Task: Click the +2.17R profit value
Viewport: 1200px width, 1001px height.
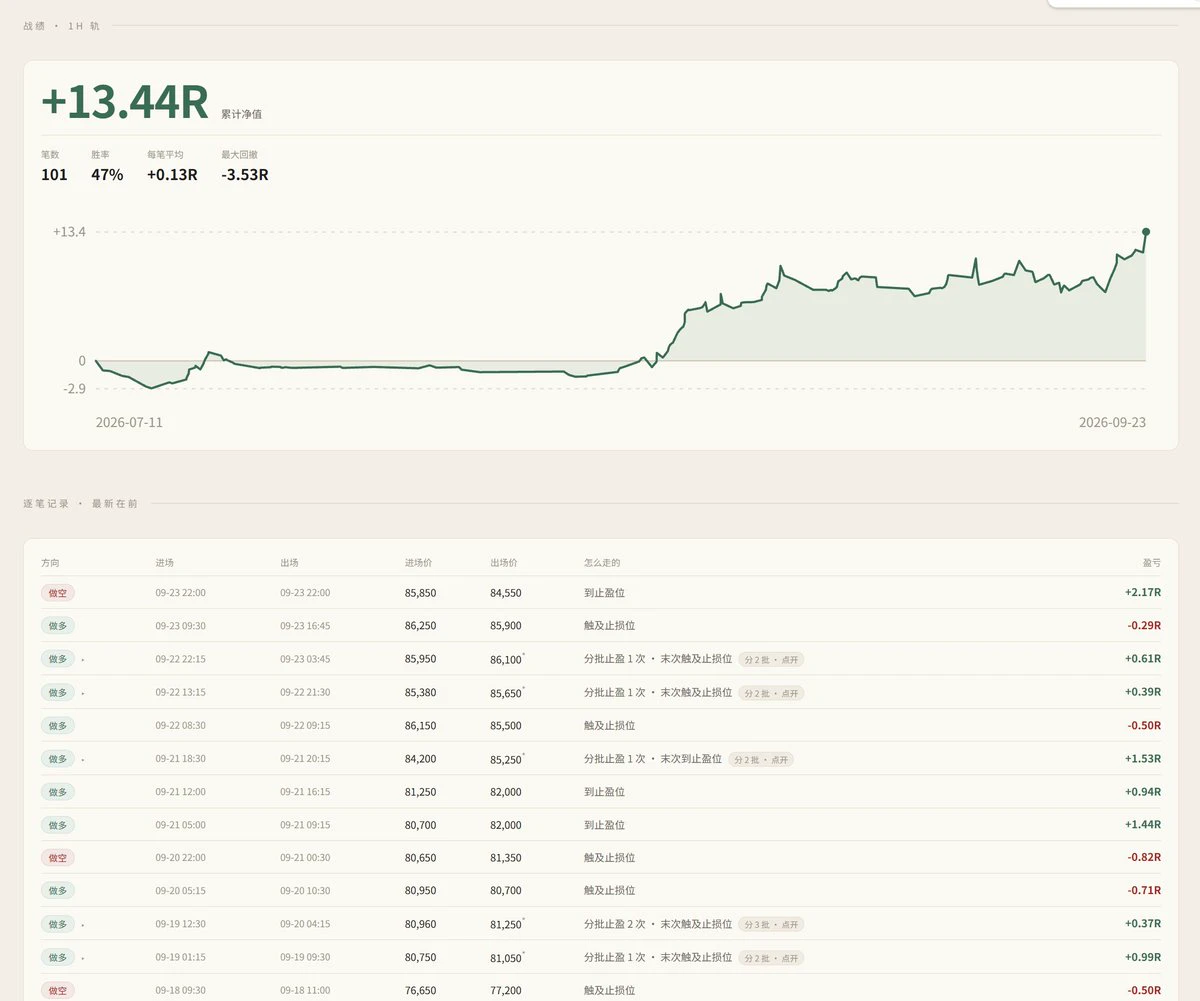Action: click(x=1143, y=593)
